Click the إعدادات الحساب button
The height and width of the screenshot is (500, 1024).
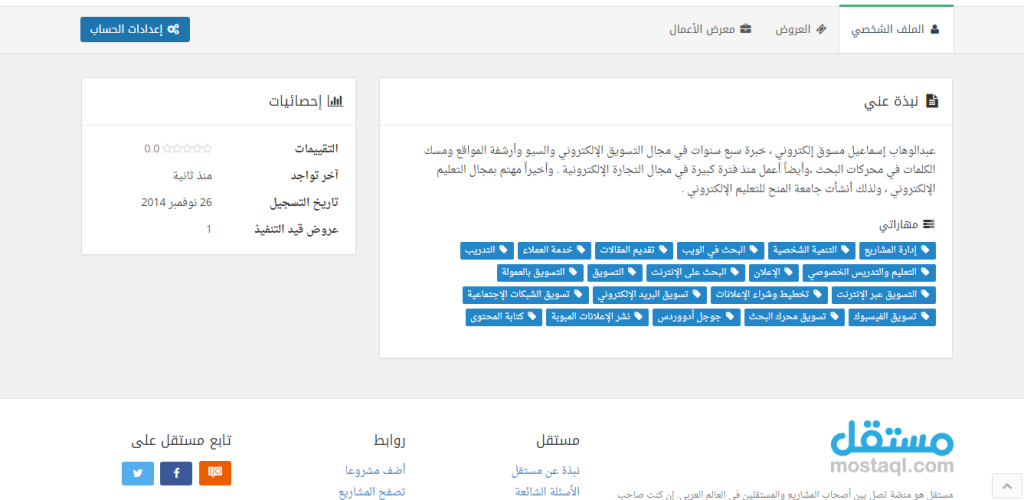[x=135, y=29]
